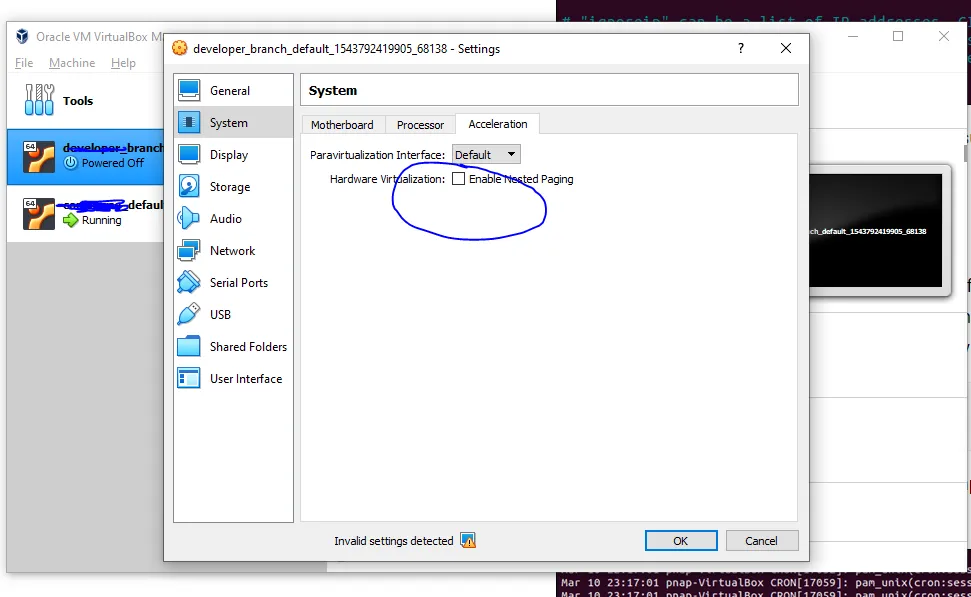Open the Help menu in VirtualBox Manager

(x=123, y=63)
